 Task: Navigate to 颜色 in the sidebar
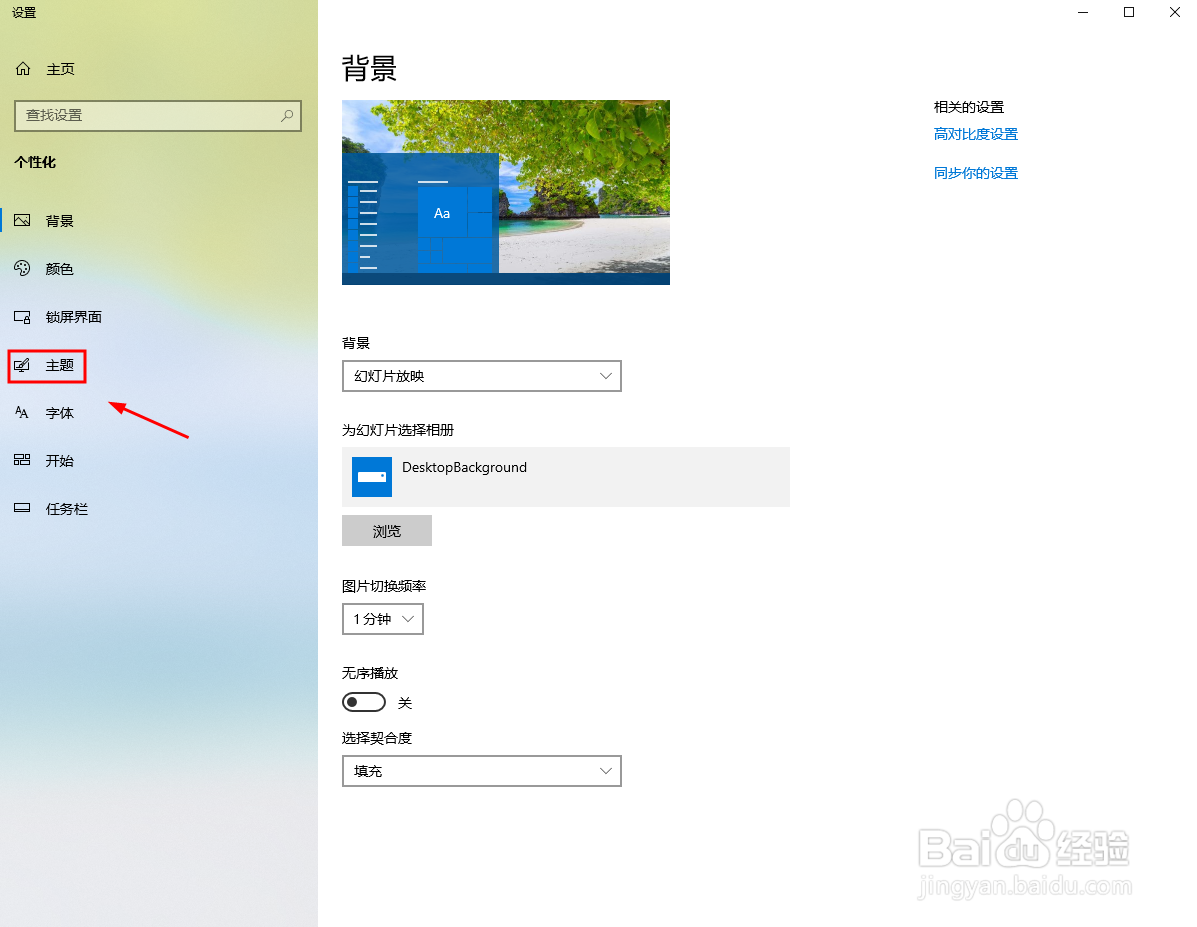(58, 268)
